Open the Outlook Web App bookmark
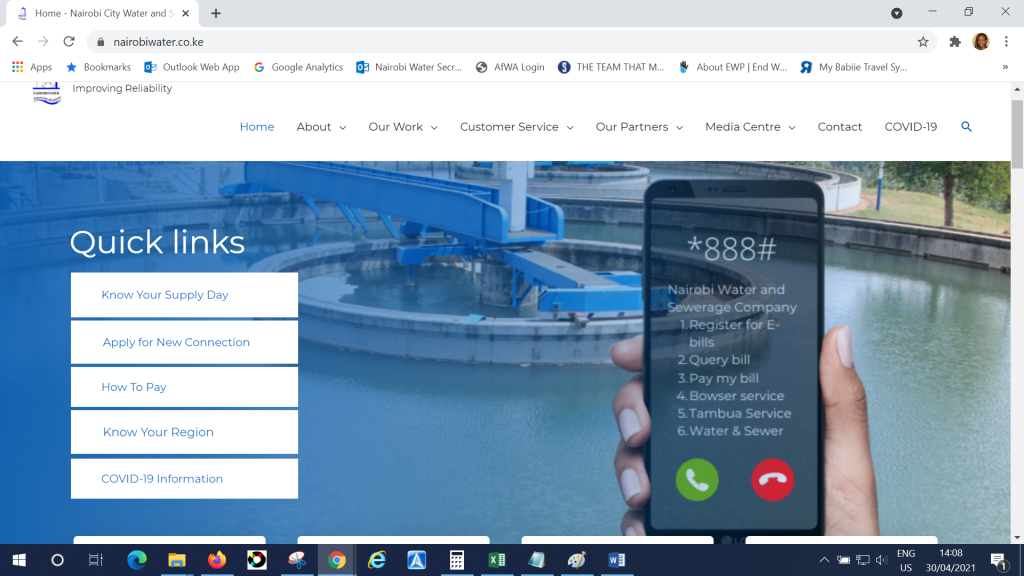Screen dimensions: 1024x576 (192, 67)
